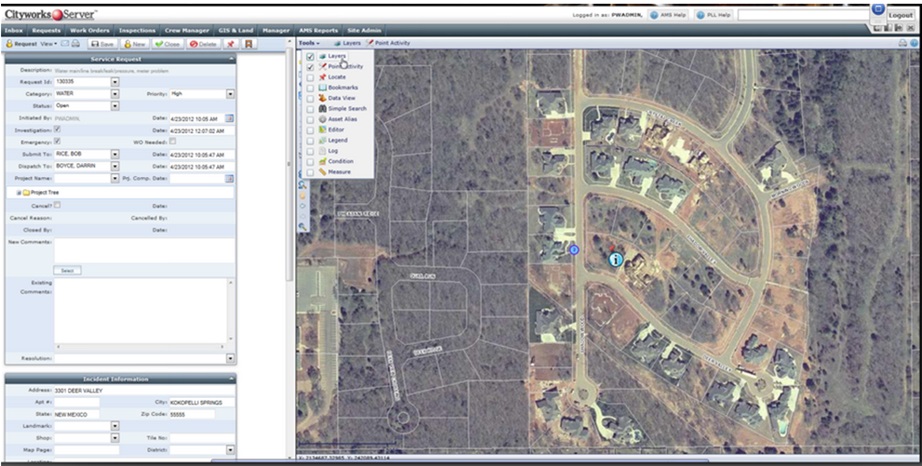922x466 pixels.
Task: Open the Landmark dropdown arrow
Action: (115, 426)
